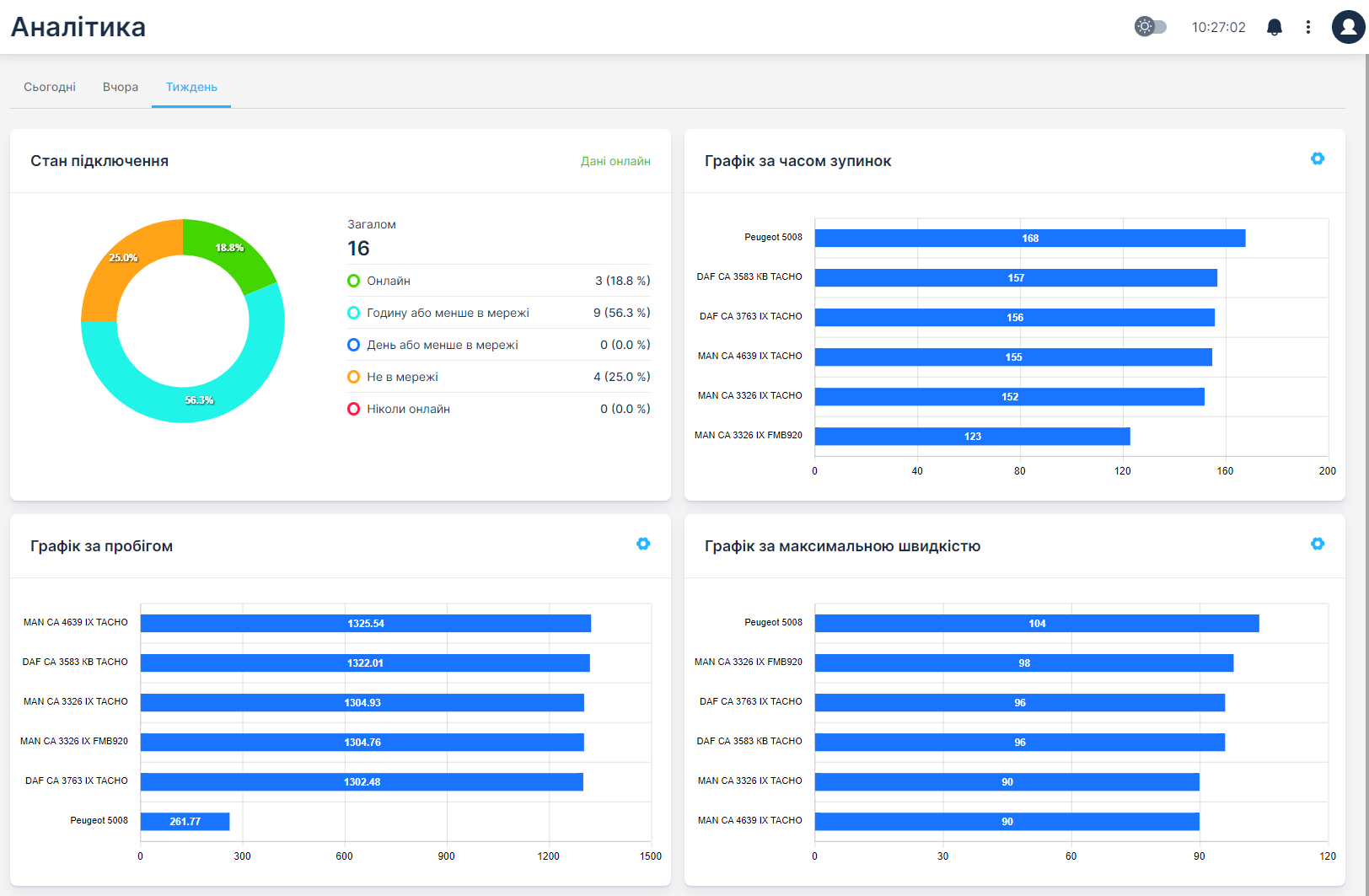Image resolution: width=1369 pixels, height=896 pixels.
Task: Click the stop-time bar showing 155
Action: tap(1013, 357)
